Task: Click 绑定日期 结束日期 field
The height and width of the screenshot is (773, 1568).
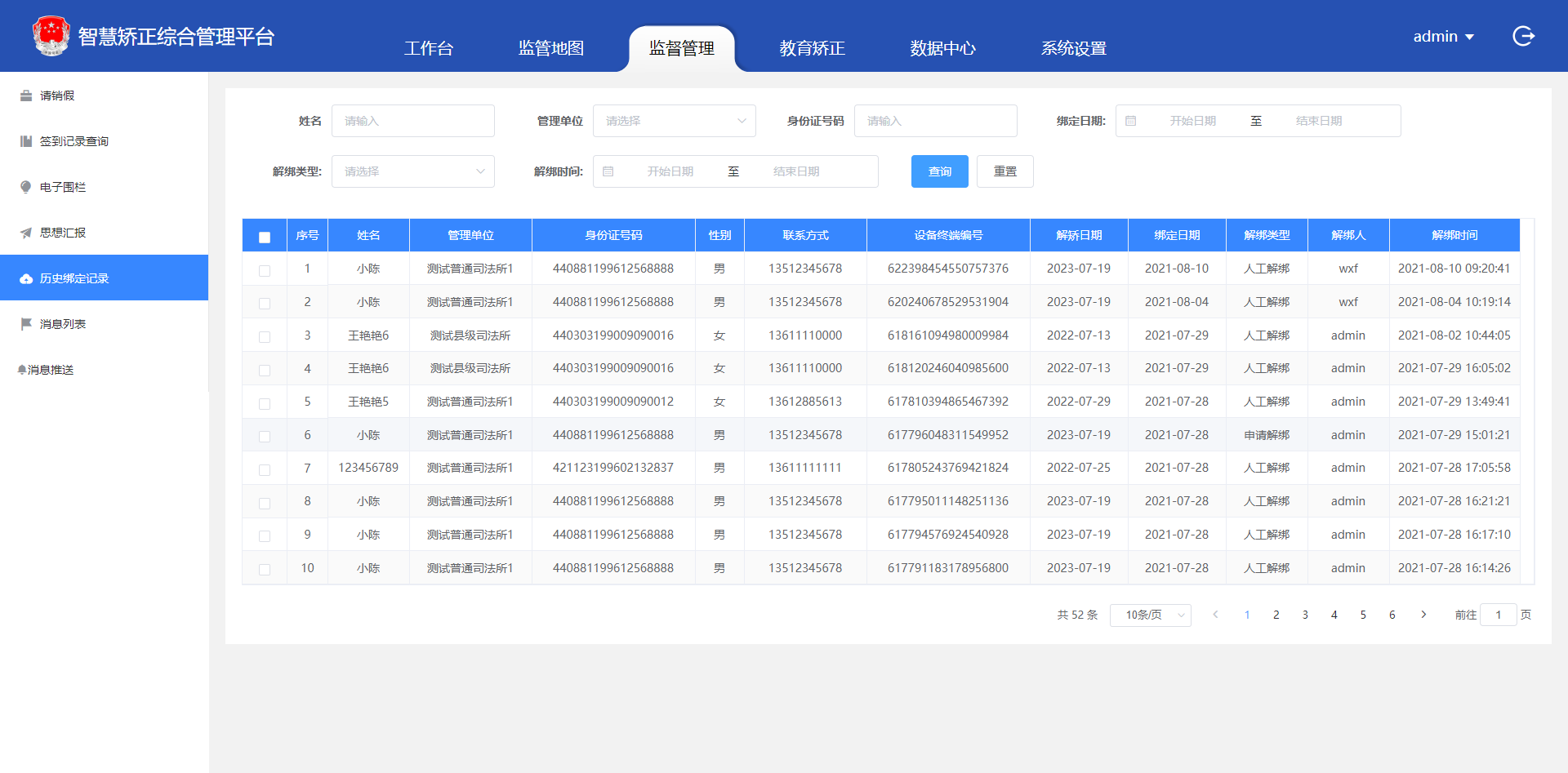Action: tap(1319, 121)
